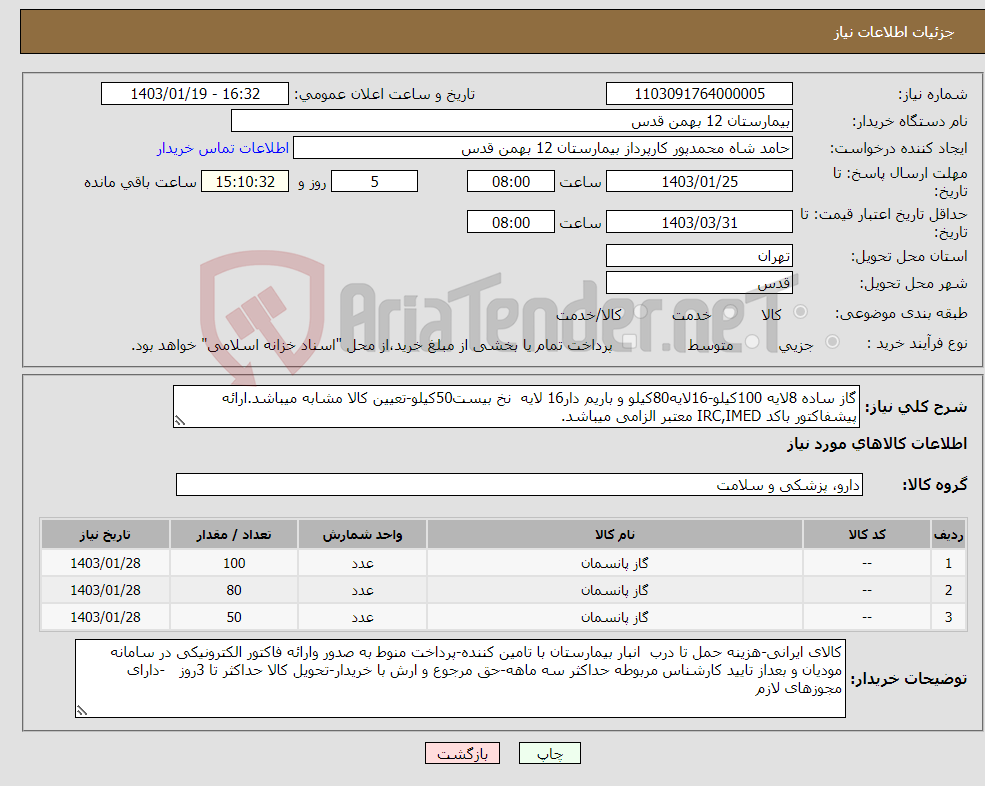This screenshot has width=985, height=786.
Task: Click the تاریخ نیاز column header
Action: 105,535
